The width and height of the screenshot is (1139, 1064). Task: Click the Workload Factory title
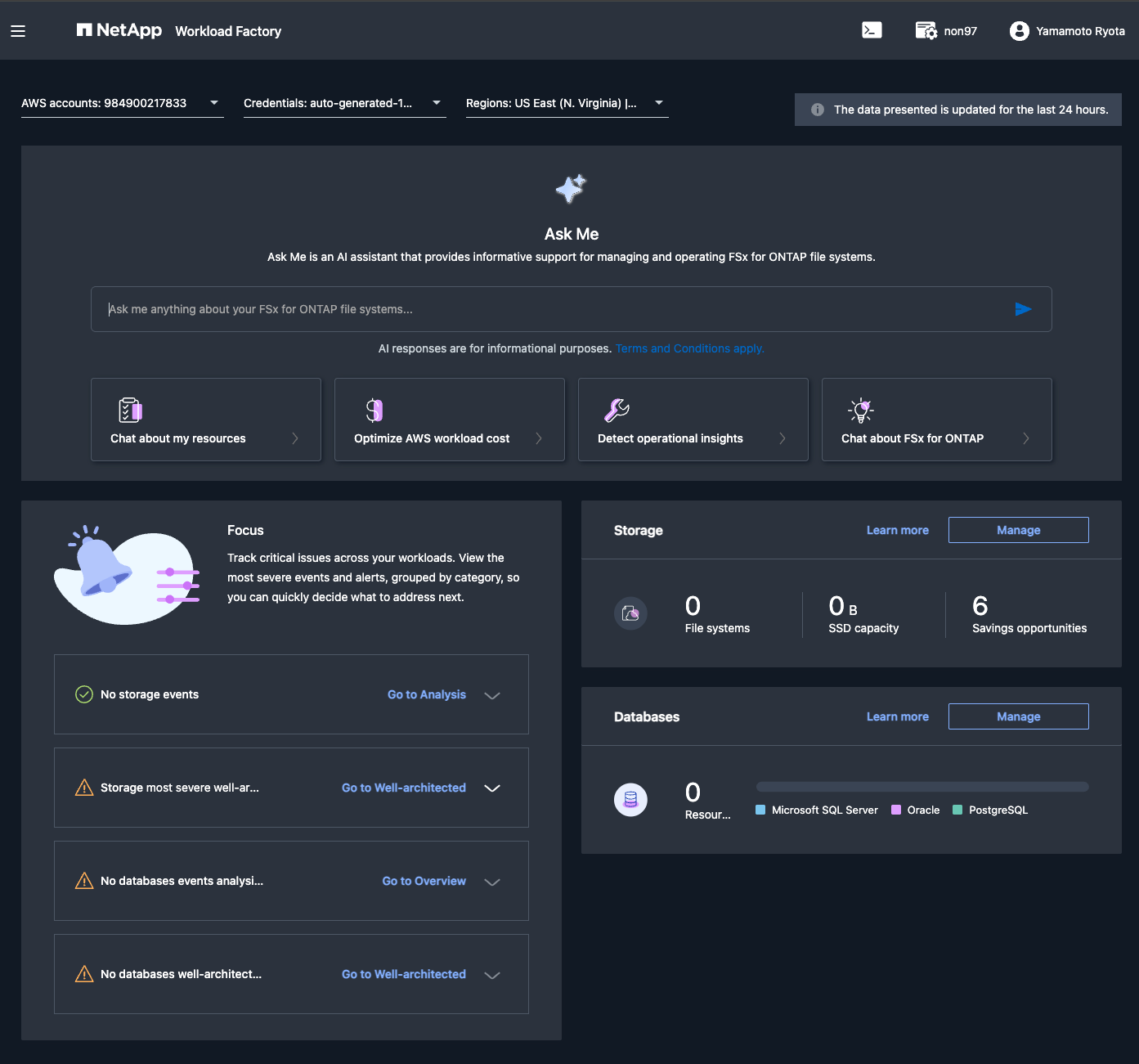coord(228,31)
